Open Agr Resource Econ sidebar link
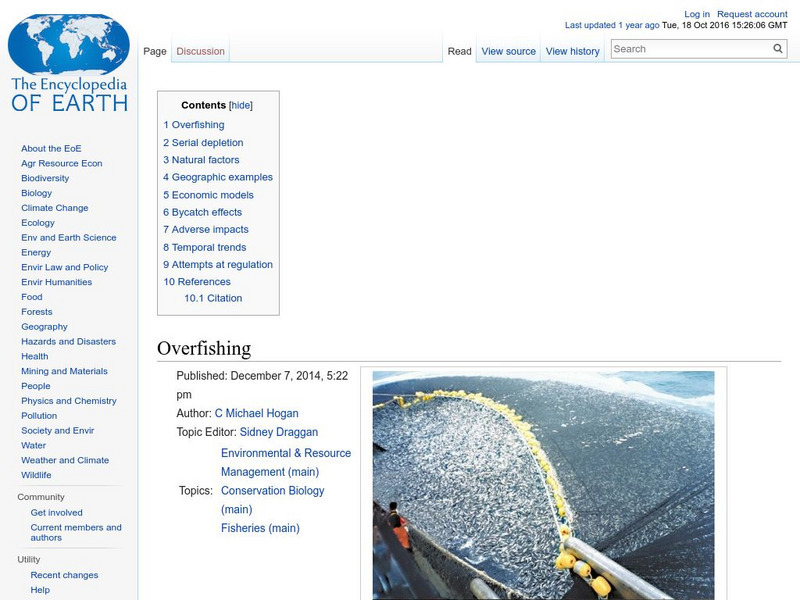800x600 pixels. [x=62, y=163]
